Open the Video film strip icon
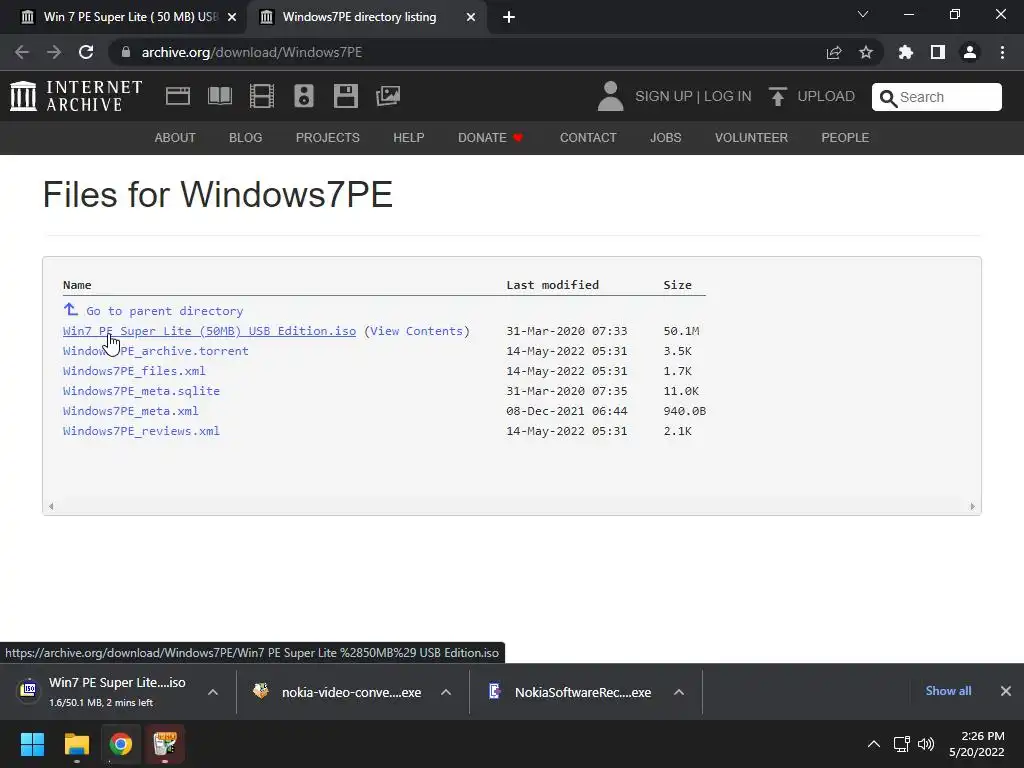Image resolution: width=1024 pixels, height=768 pixels. click(262, 96)
